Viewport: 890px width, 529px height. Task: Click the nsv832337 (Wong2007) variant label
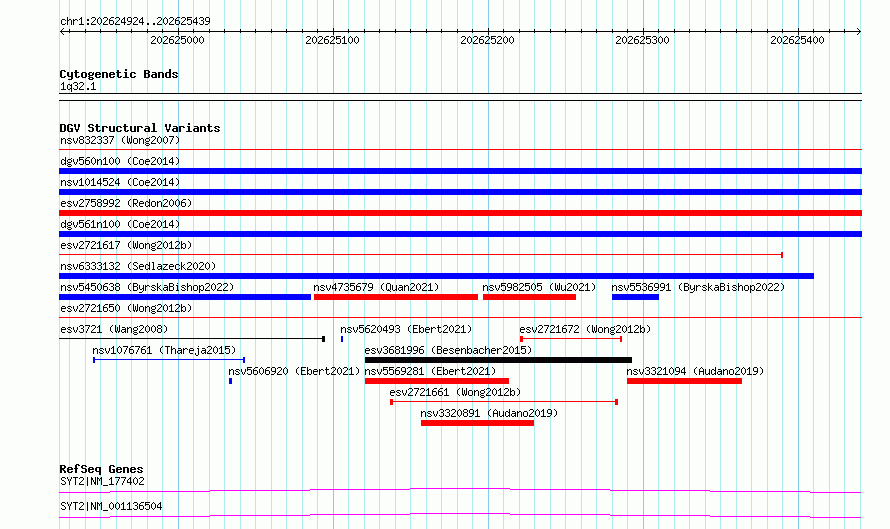(120, 140)
